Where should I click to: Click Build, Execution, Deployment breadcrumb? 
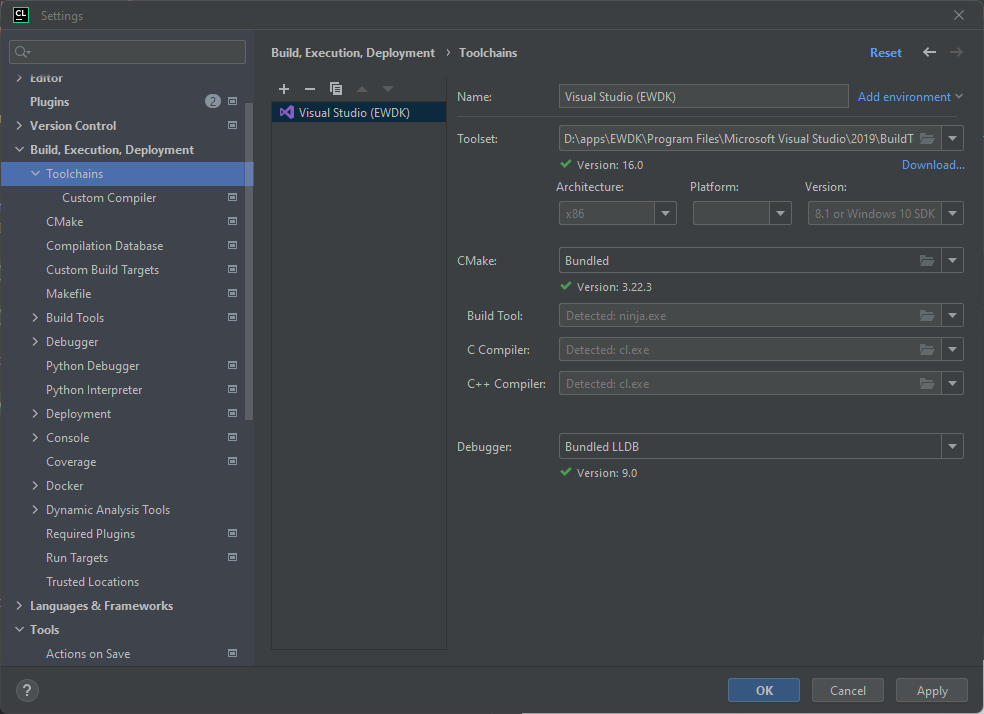(353, 53)
